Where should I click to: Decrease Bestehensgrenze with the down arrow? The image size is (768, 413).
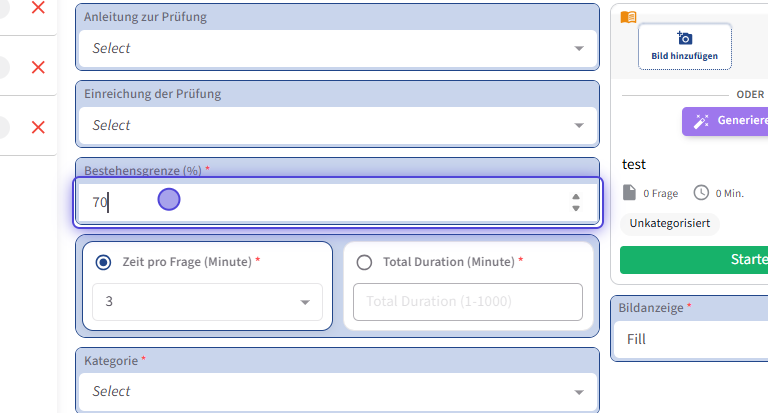576,209
